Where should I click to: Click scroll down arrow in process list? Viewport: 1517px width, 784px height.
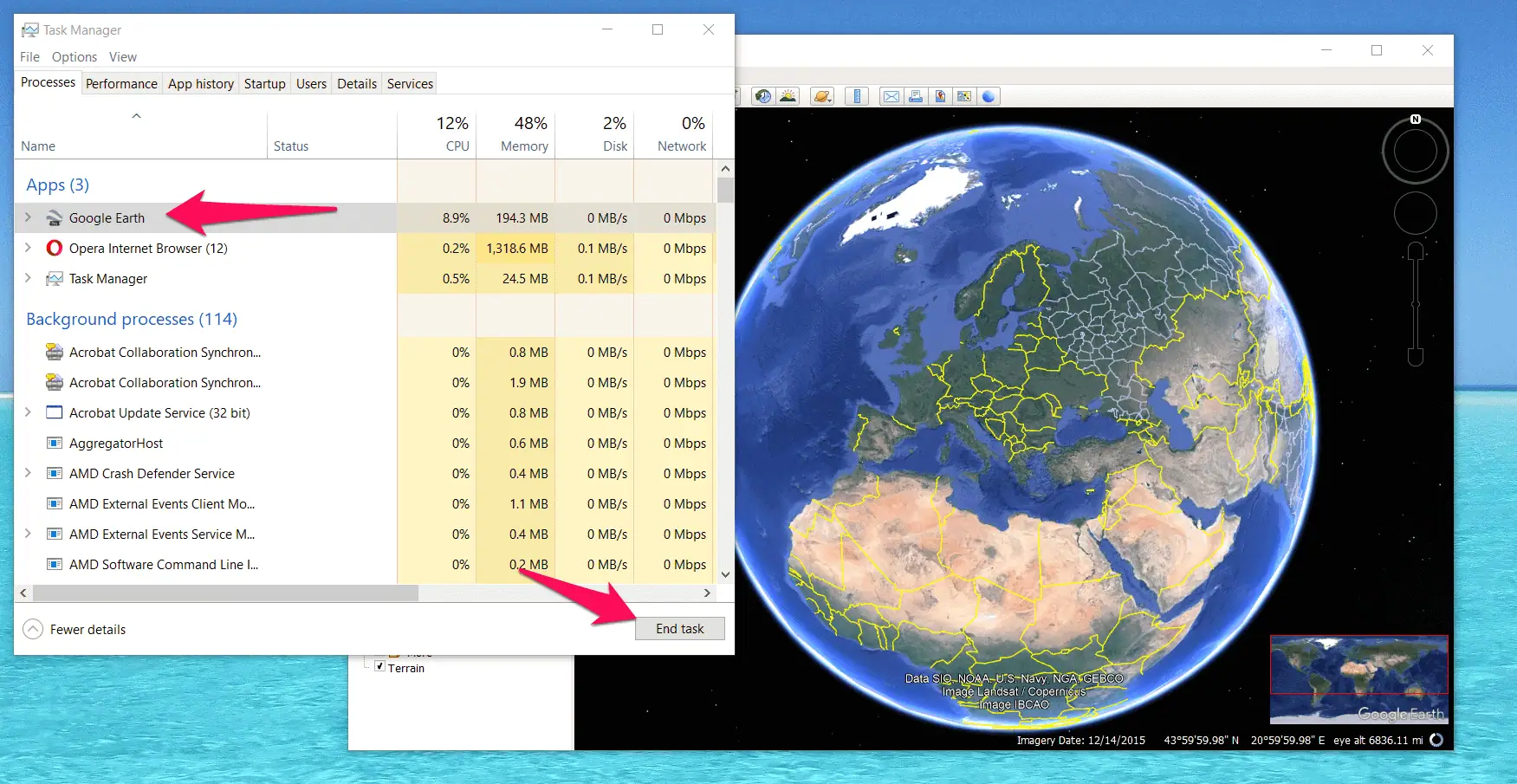[x=725, y=573]
